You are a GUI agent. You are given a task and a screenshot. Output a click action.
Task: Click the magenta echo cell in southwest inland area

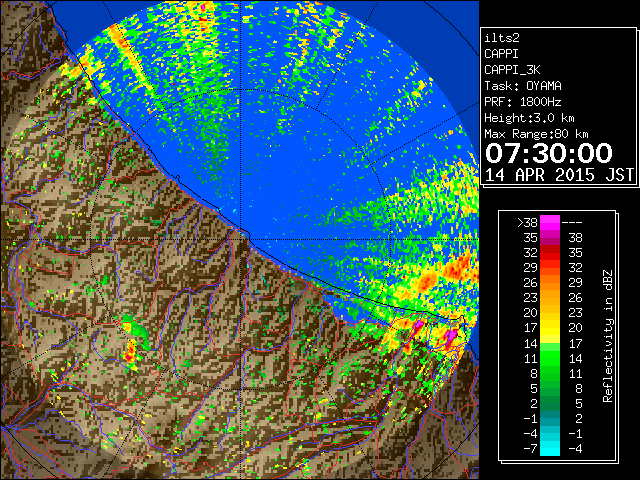pos(129,357)
